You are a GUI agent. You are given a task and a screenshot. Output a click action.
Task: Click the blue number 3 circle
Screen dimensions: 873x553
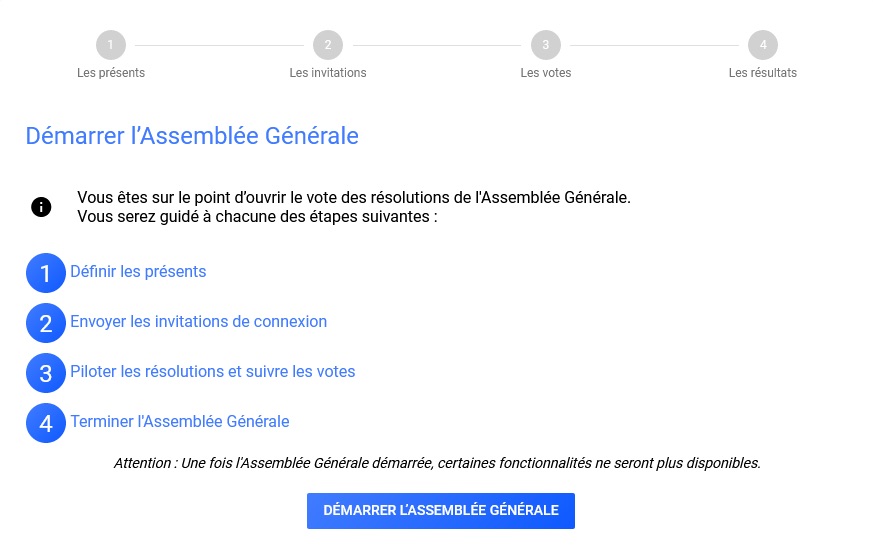click(46, 373)
